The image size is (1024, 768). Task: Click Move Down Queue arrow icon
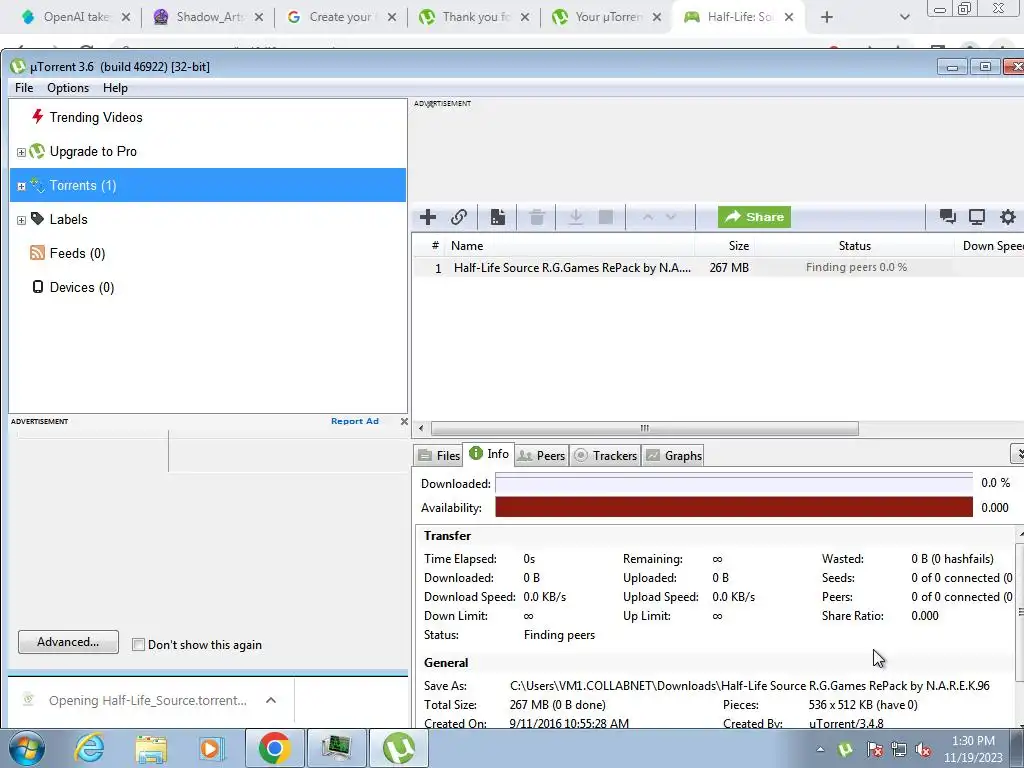671,217
